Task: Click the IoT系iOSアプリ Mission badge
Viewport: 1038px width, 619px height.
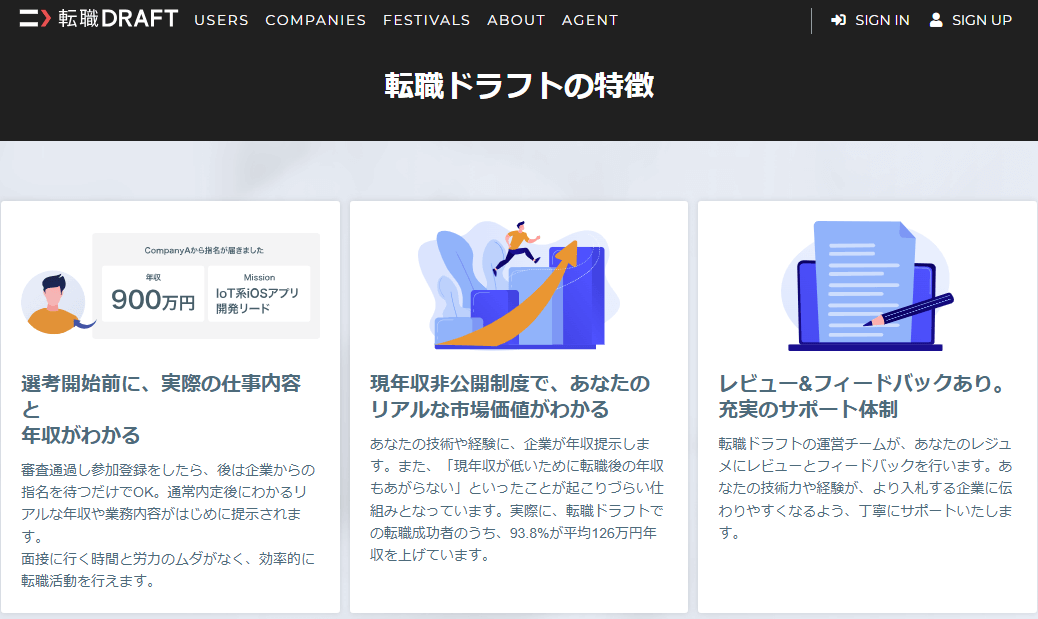Action: (x=259, y=294)
